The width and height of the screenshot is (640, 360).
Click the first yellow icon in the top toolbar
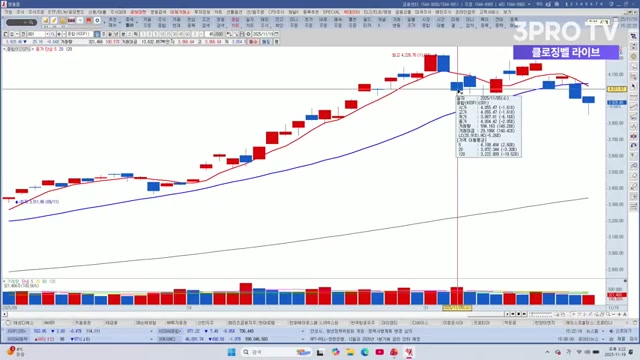point(45,20)
